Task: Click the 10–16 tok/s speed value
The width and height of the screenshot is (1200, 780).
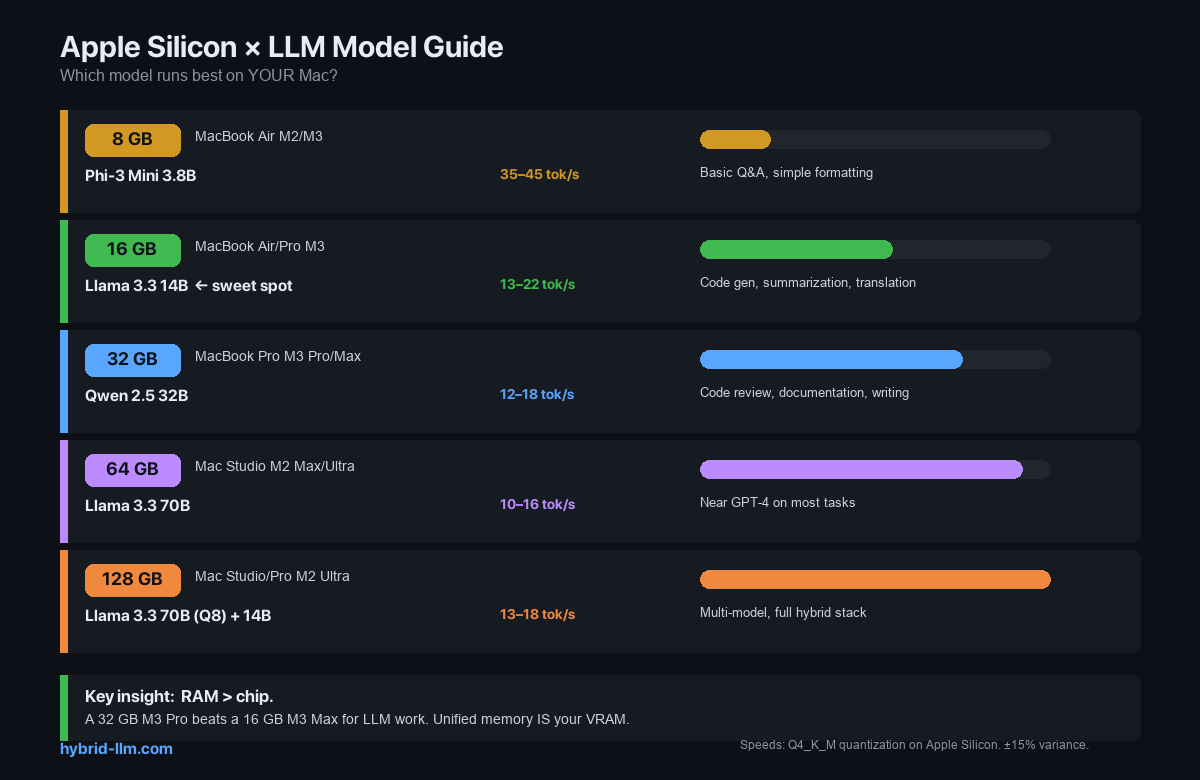Action: 538,505
